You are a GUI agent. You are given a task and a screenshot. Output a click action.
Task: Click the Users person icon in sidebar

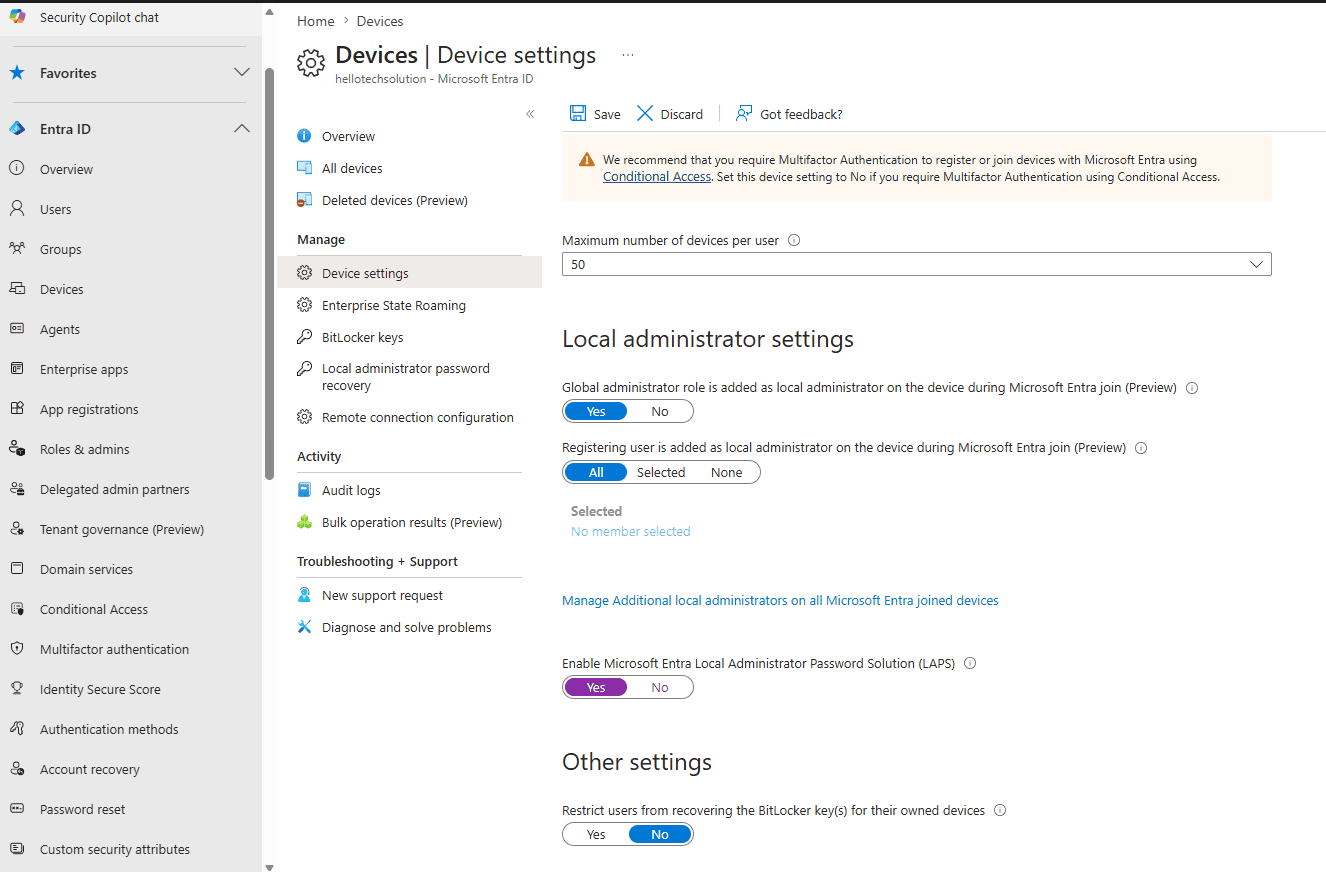point(17,209)
